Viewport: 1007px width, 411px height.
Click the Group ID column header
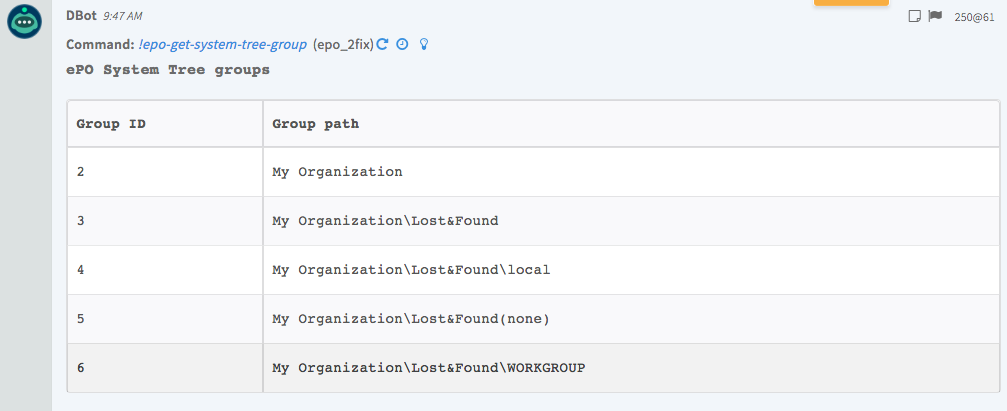click(x=111, y=124)
